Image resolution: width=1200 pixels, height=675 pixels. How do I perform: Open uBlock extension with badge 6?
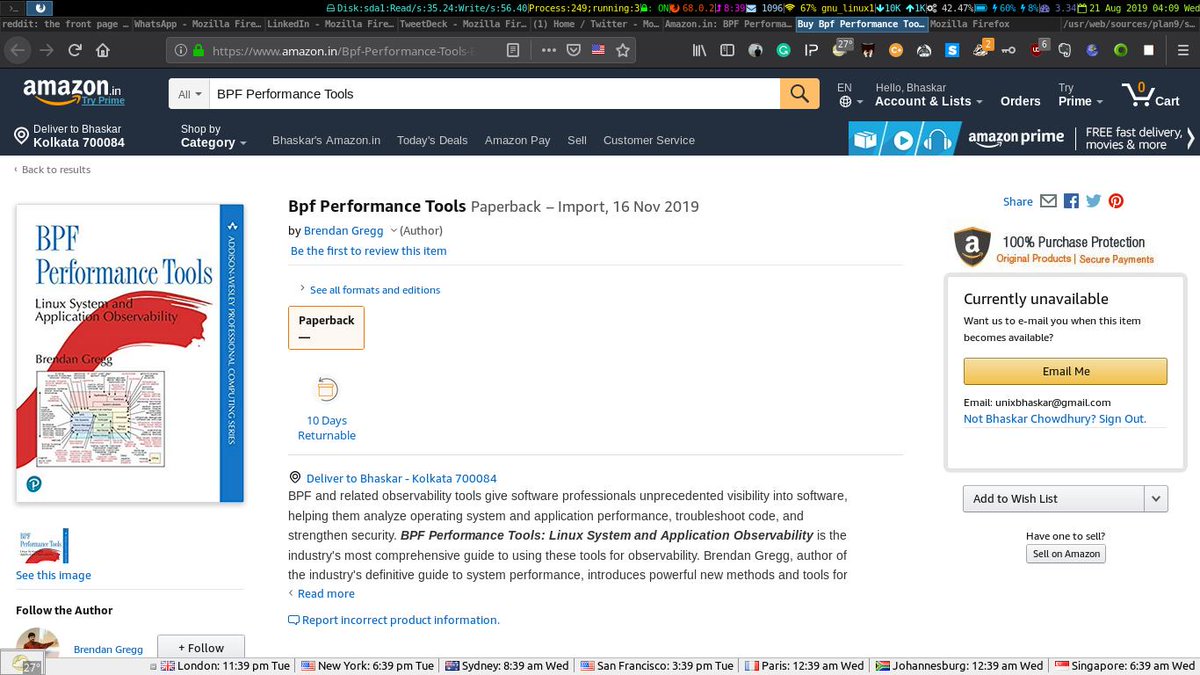[x=1038, y=48]
